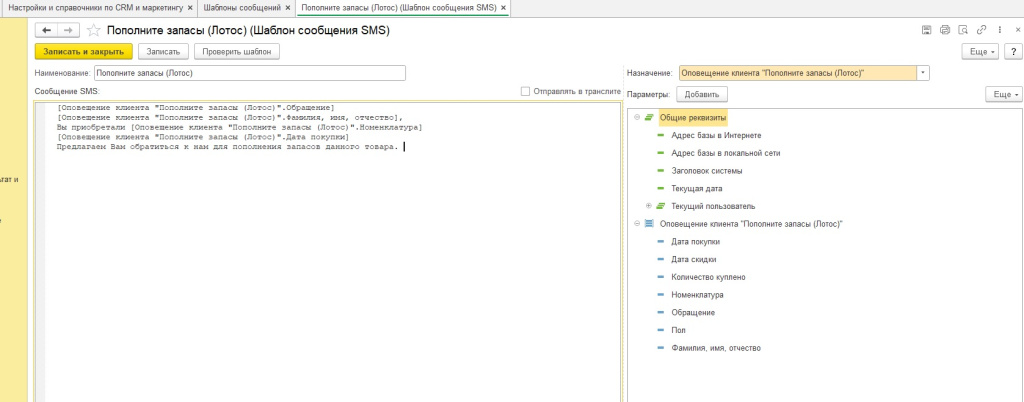
Task: Open the 'Назначение' dropdown arrow
Action: click(923, 73)
